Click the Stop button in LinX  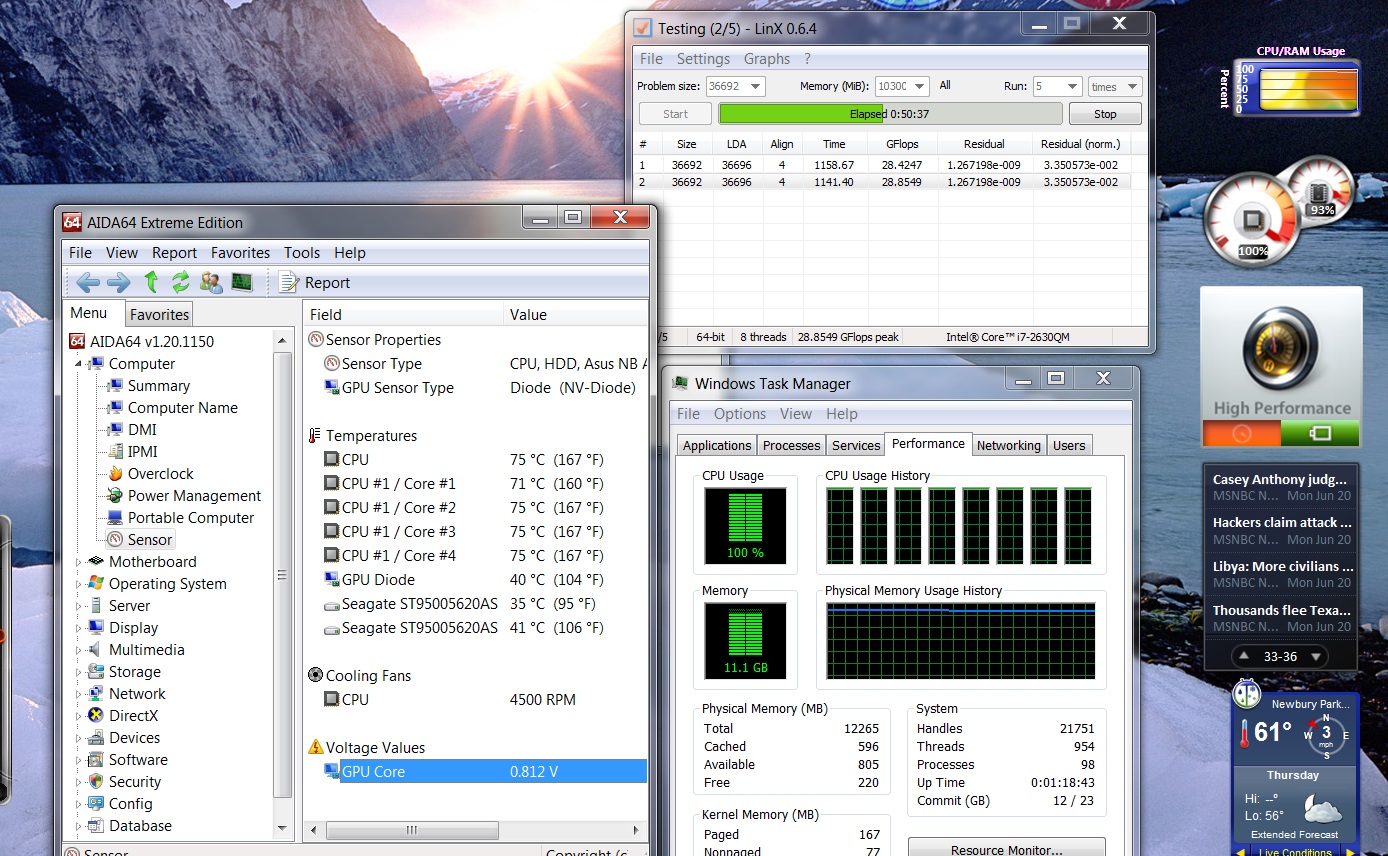[1105, 114]
